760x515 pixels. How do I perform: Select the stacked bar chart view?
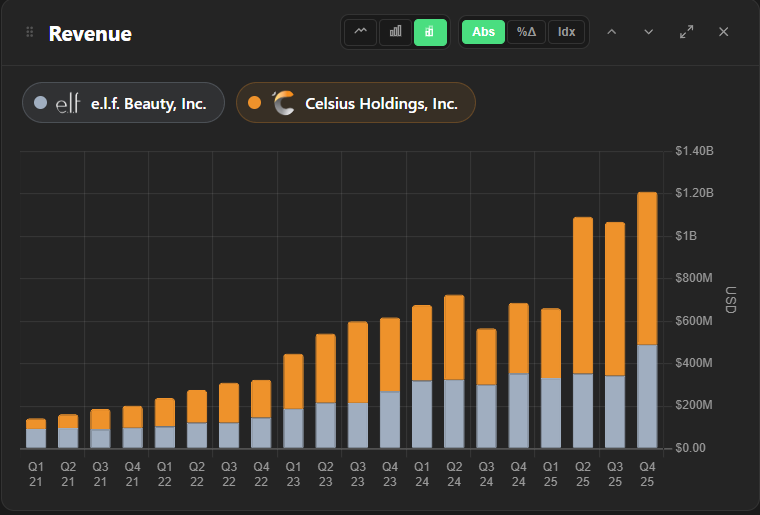tap(430, 32)
